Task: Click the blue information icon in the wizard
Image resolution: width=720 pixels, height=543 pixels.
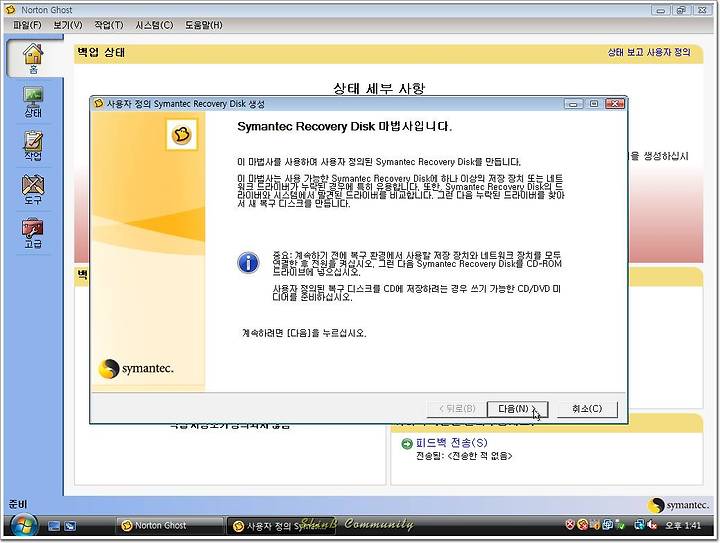Action: point(248,263)
